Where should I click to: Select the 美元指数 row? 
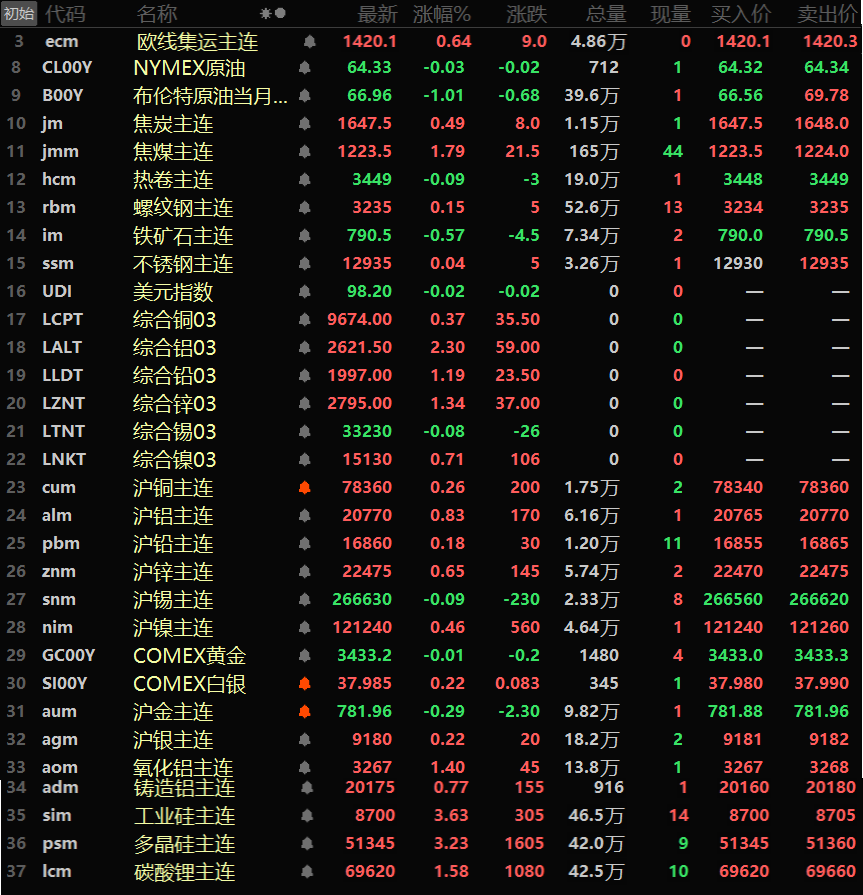coord(173,292)
